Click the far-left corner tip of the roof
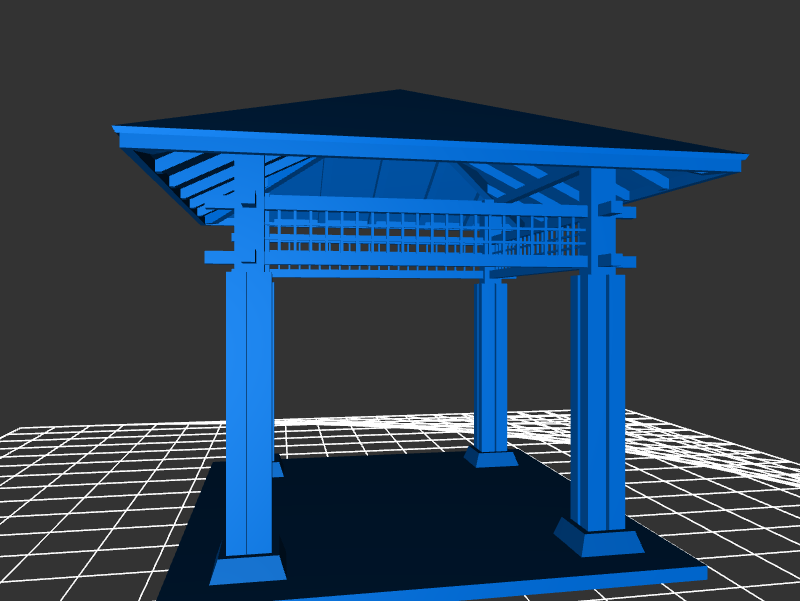The image size is (800, 601). click(116, 128)
